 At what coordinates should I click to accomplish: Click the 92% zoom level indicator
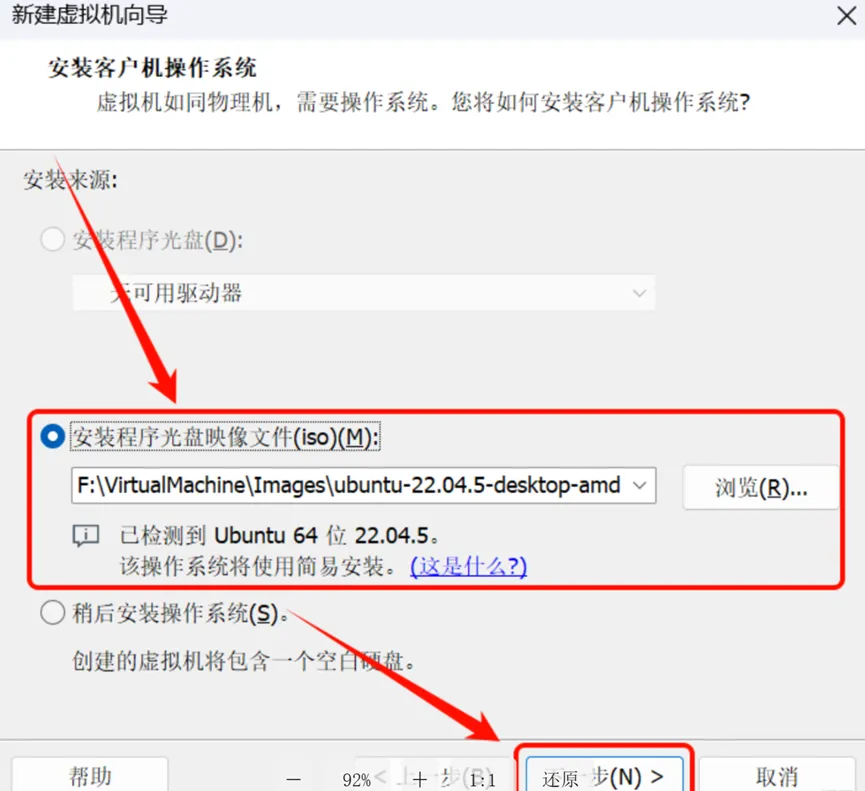tap(356, 780)
